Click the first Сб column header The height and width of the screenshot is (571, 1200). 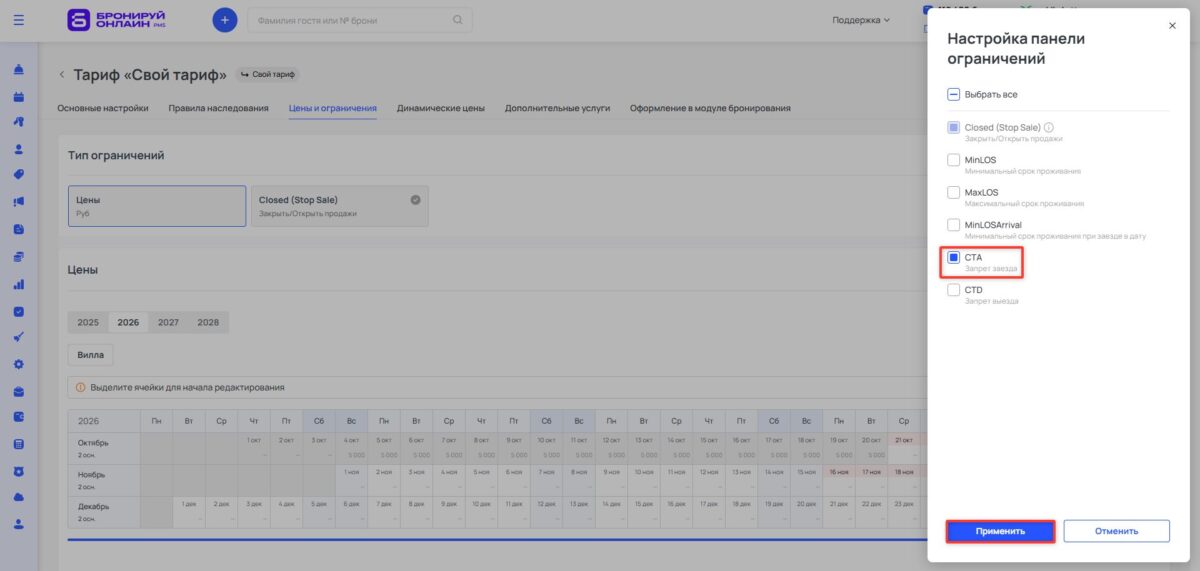pyautogui.click(x=319, y=421)
